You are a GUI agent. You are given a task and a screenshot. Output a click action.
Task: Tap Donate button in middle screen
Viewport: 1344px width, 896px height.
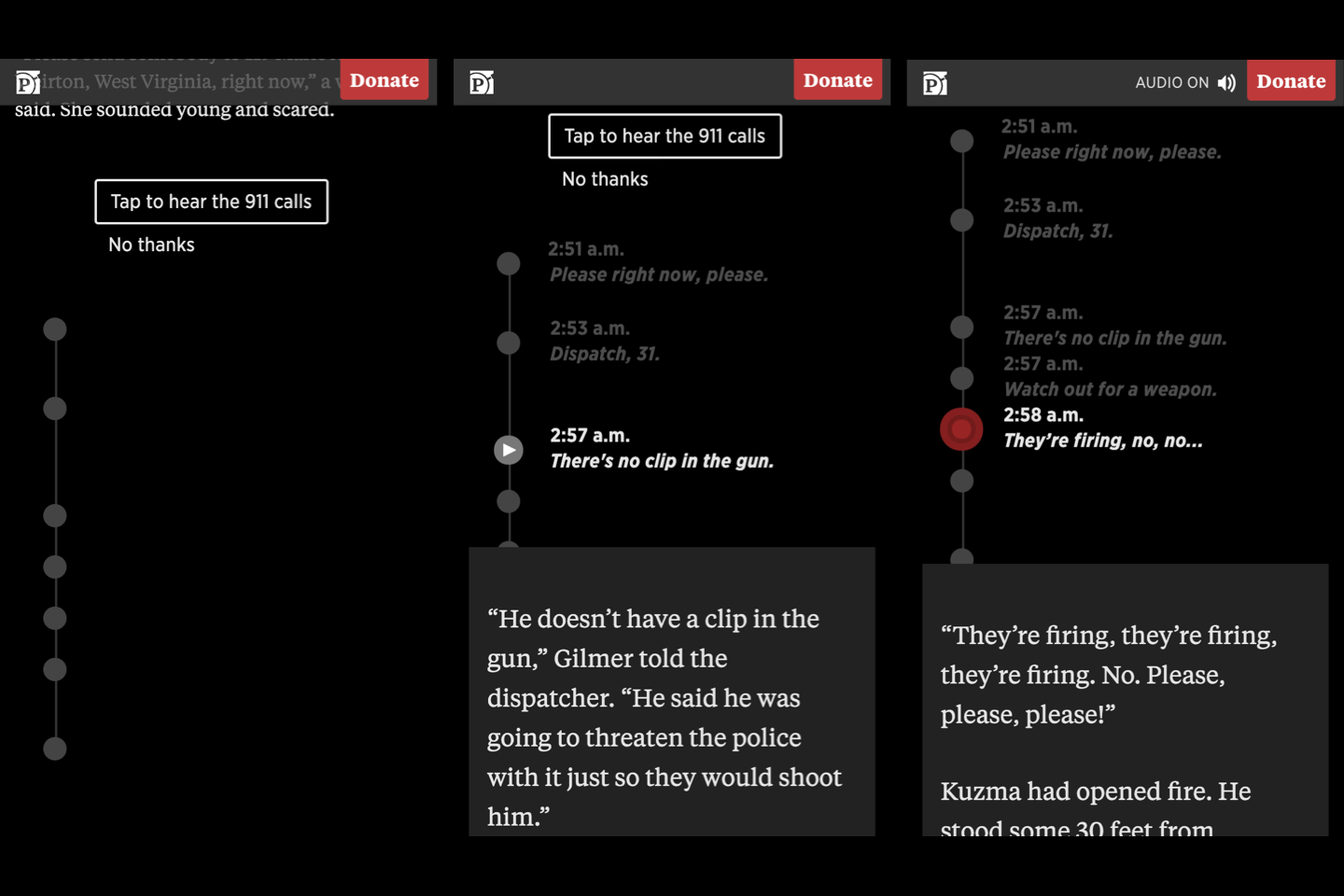pyautogui.click(x=838, y=80)
